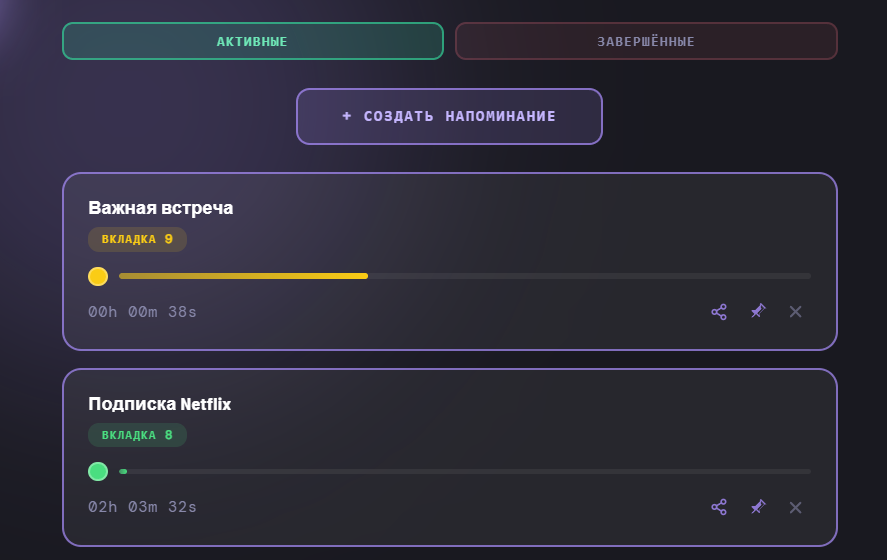Click the green status dot

[98, 471]
